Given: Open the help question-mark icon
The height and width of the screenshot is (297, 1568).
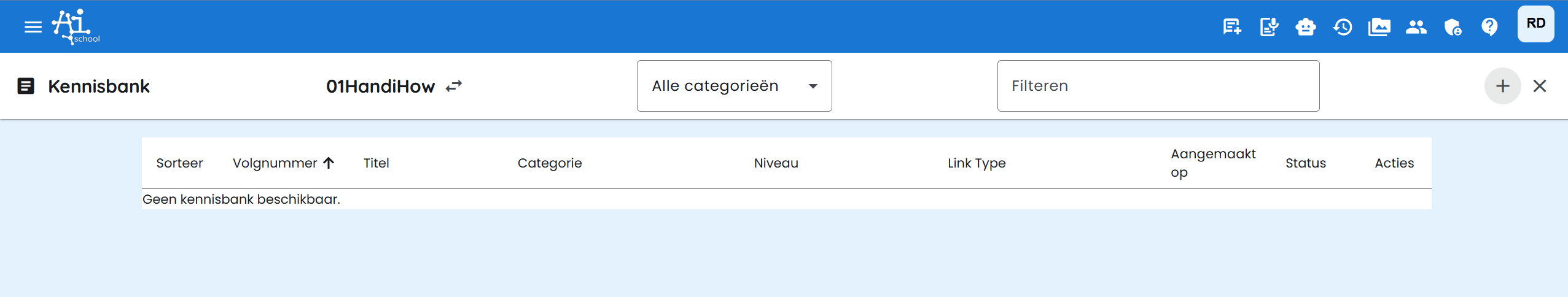Looking at the screenshot, I should [x=1489, y=27].
